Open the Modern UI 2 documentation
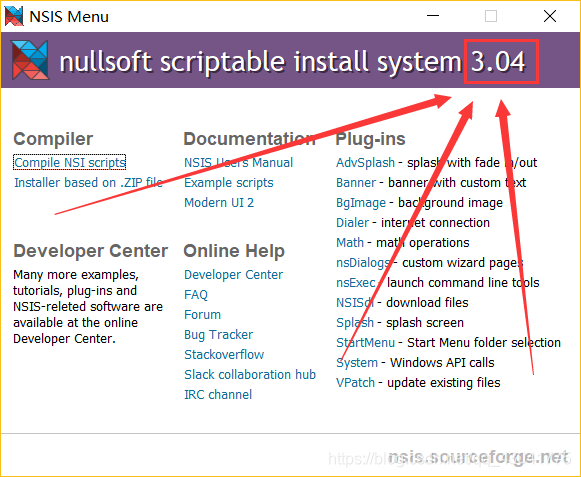The image size is (581, 477). [x=219, y=202]
